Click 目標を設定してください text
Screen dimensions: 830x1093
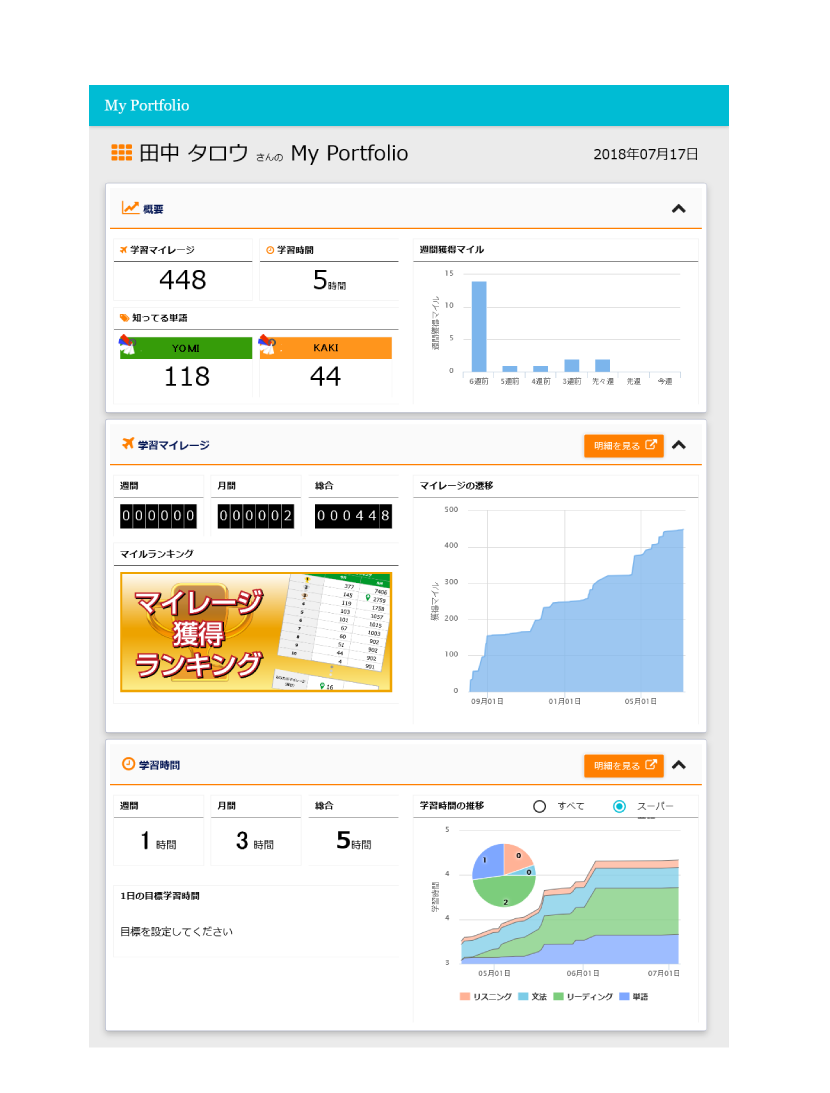[x=176, y=931]
